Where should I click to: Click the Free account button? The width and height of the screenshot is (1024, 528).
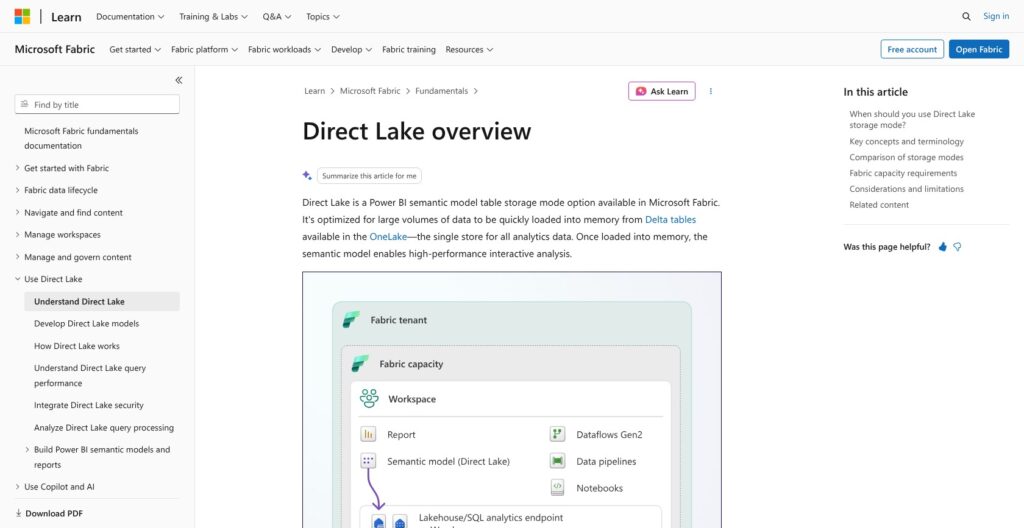[912, 49]
